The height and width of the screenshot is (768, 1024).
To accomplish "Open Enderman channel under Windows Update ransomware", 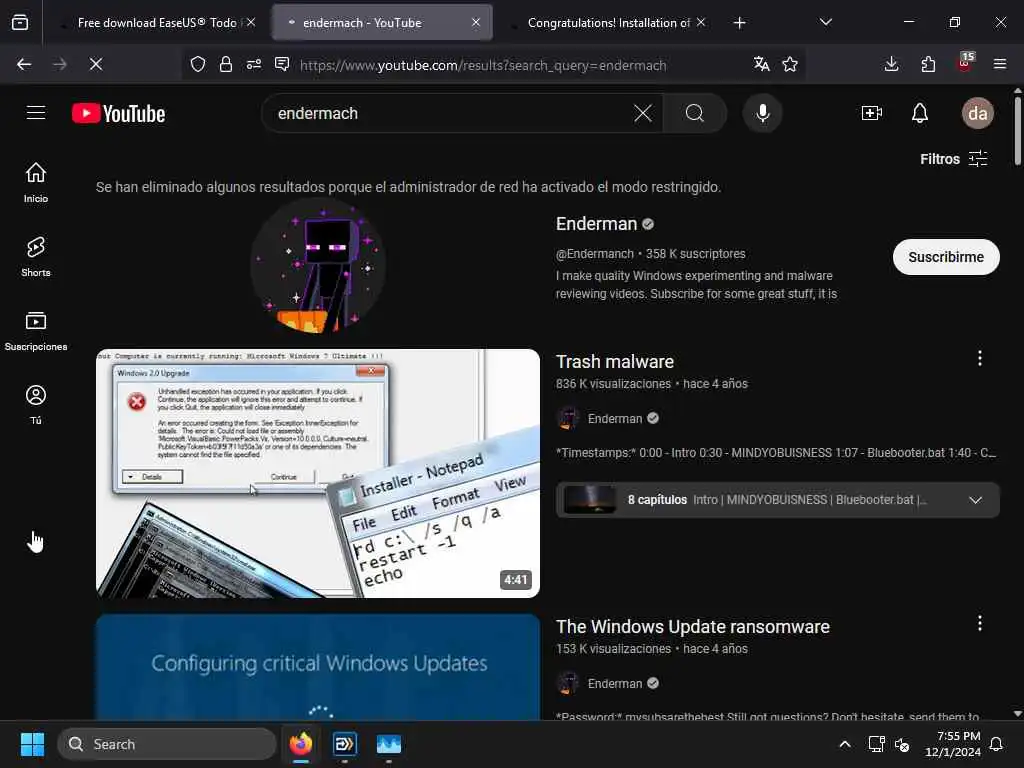I will (615, 684).
